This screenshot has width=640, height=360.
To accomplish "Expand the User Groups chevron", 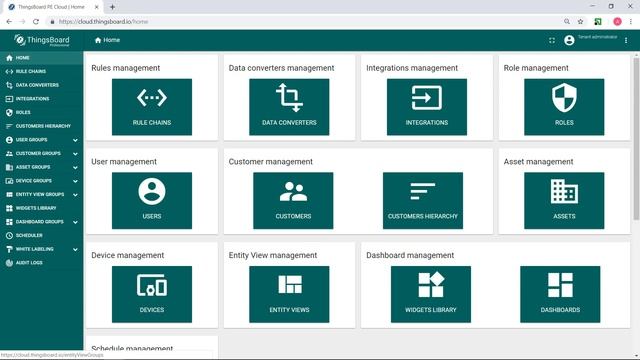I will tap(75, 140).
